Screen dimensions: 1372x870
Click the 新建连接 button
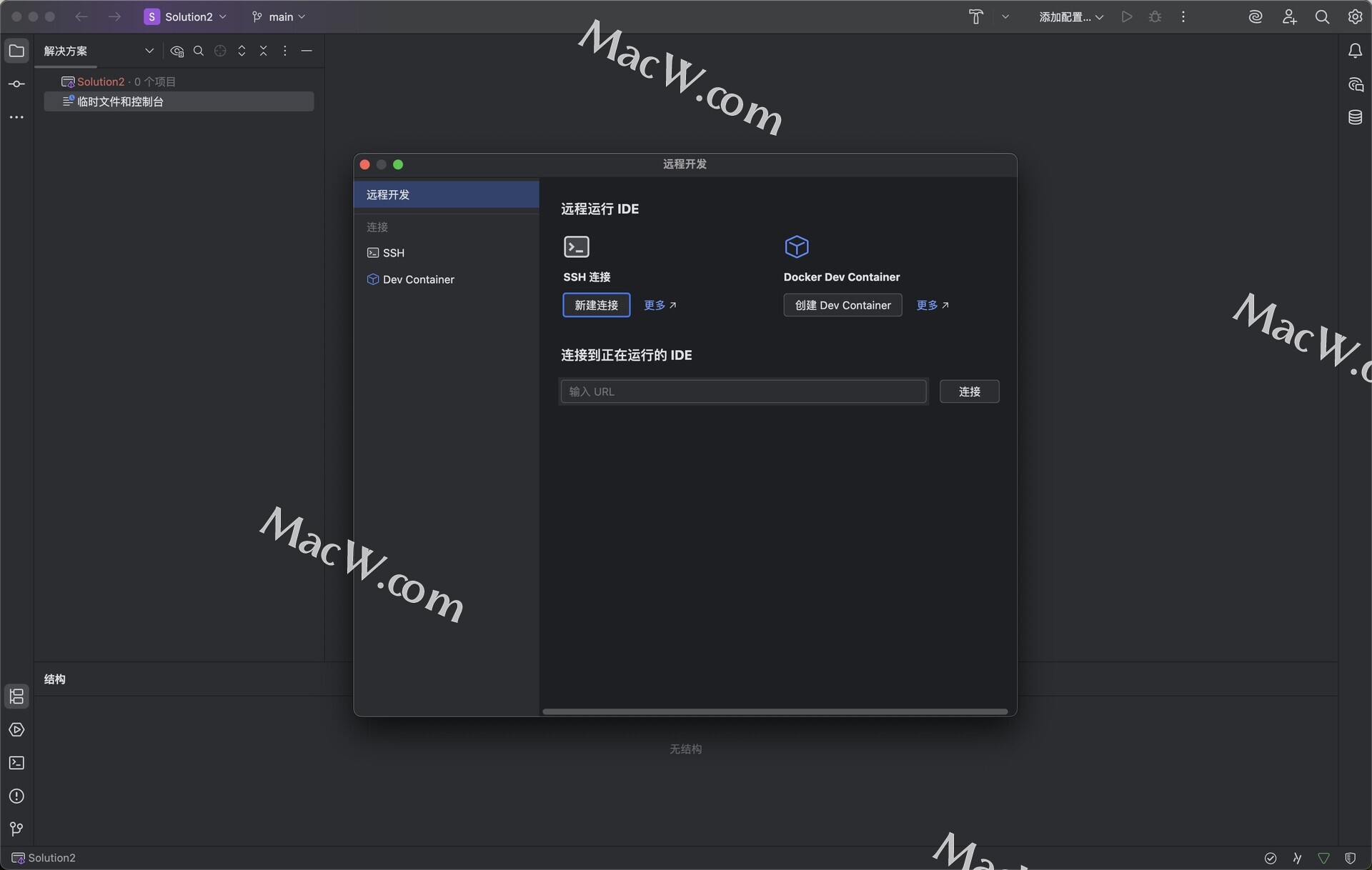pyautogui.click(x=597, y=305)
